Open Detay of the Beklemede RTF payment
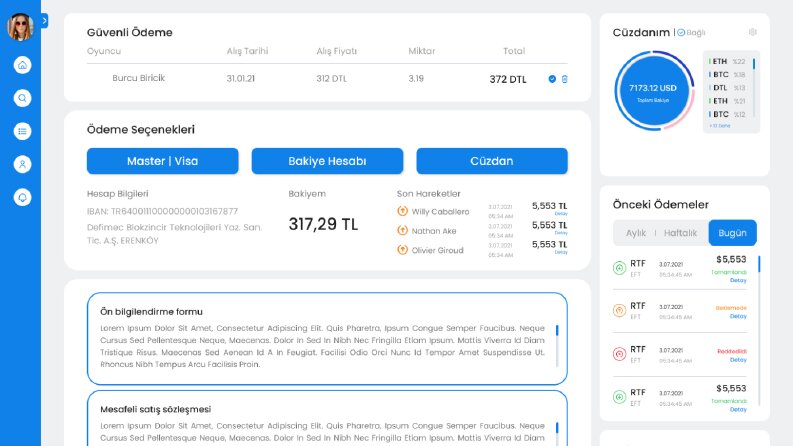The image size is (793, 446). pos(738,316)
